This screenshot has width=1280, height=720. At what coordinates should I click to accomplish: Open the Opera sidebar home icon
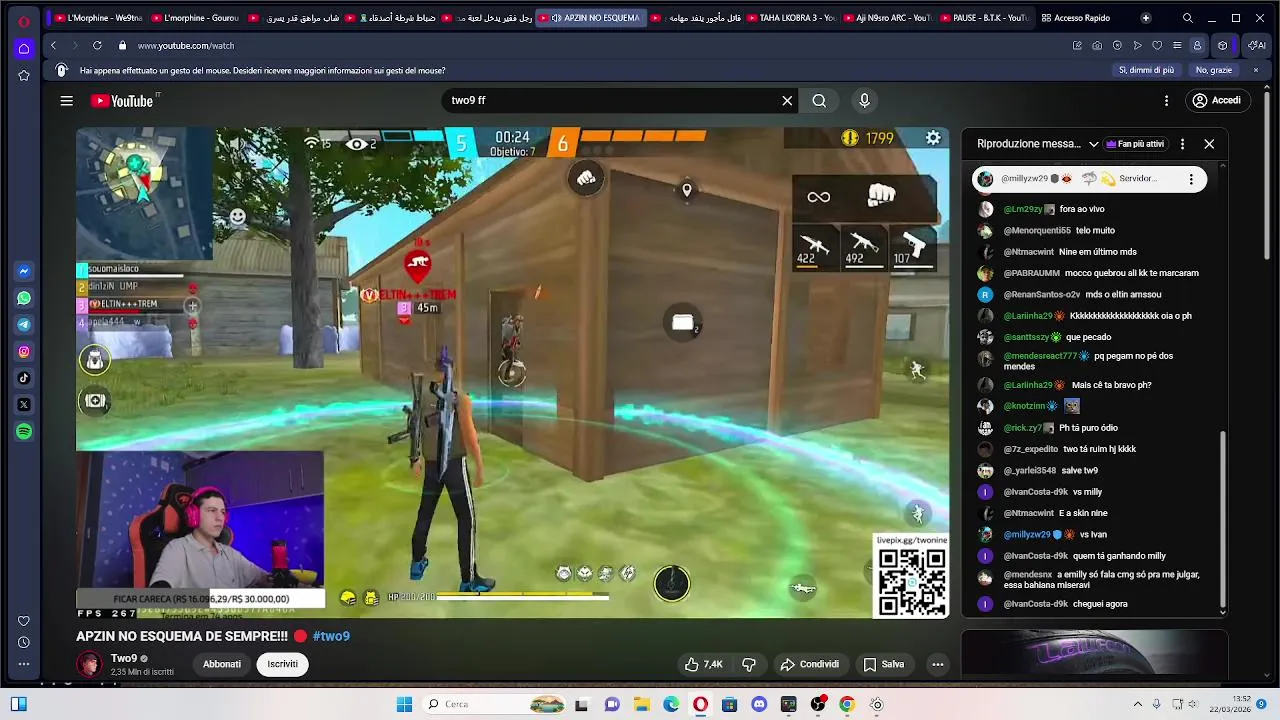point(24,48)
